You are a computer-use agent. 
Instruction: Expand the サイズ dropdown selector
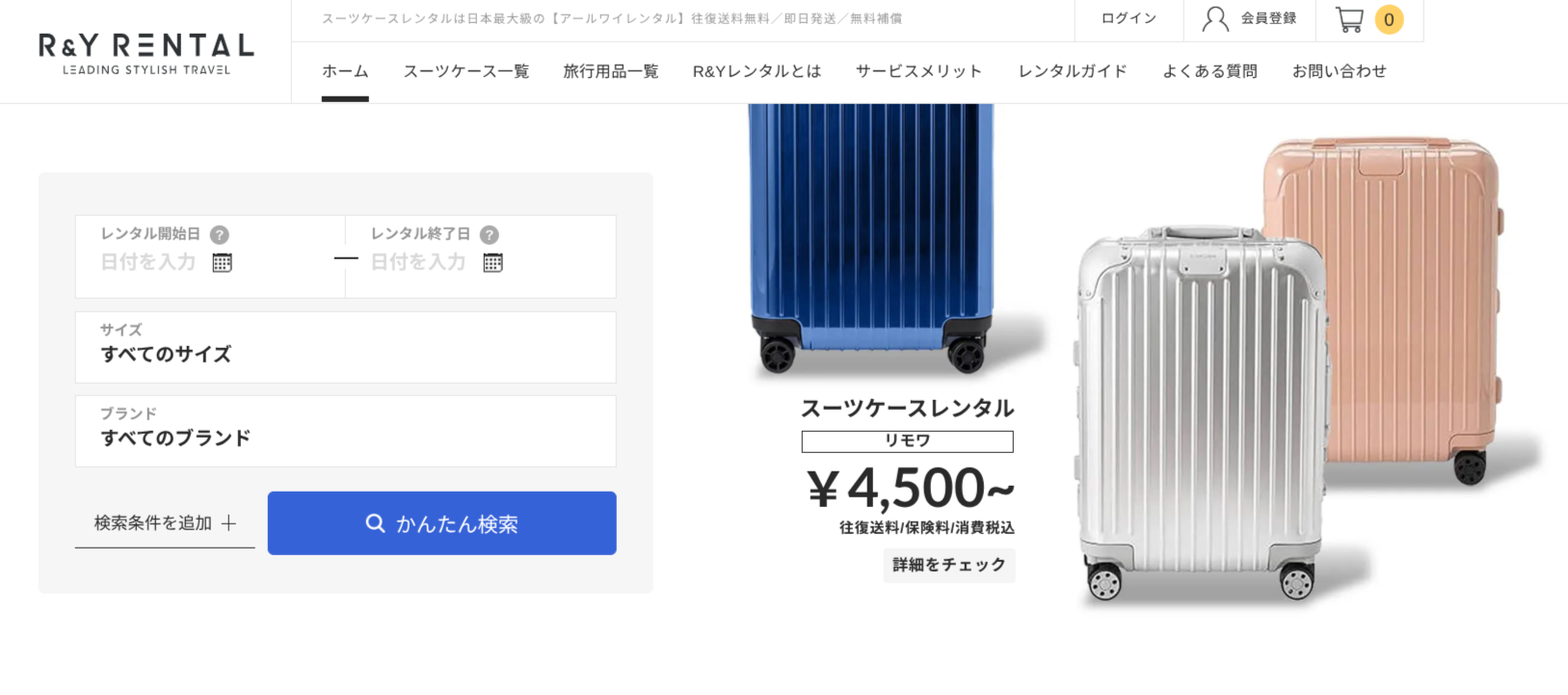pyautogui.click(x=345, y=347)
